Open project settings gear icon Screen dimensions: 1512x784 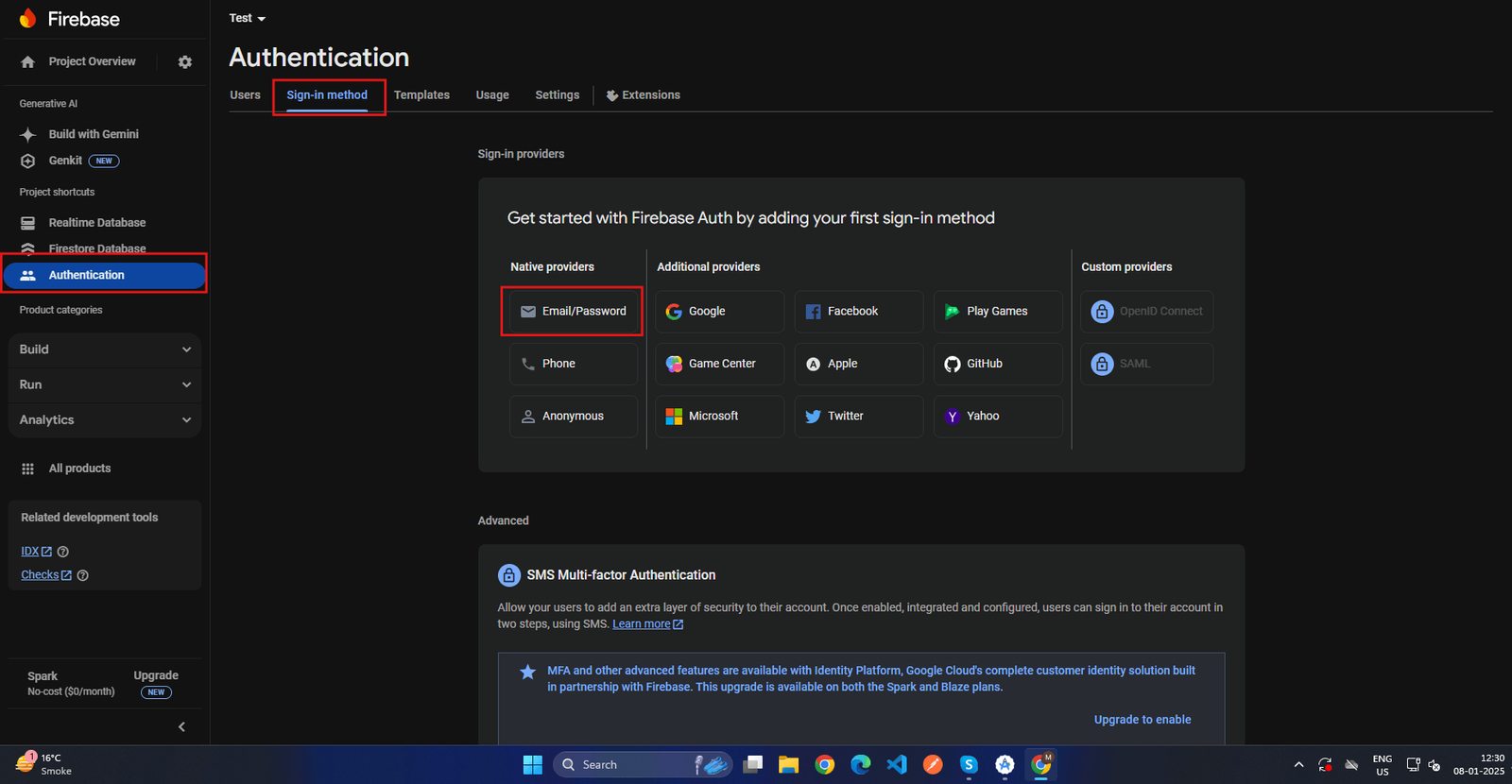[x=185, y=62]
